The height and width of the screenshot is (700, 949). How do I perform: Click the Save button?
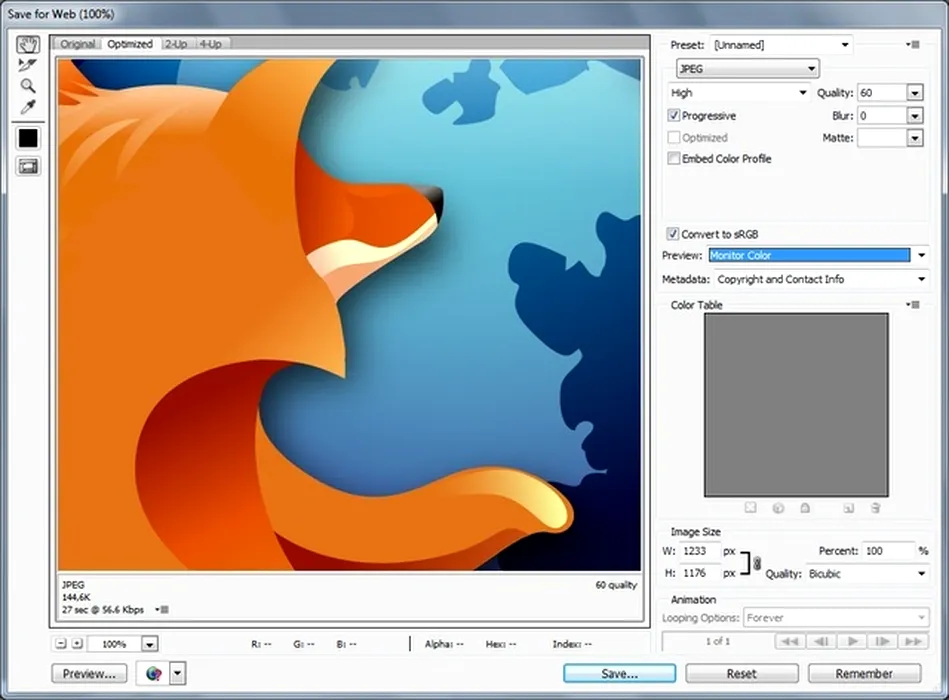pyautogui.click(x=619, y=674)
